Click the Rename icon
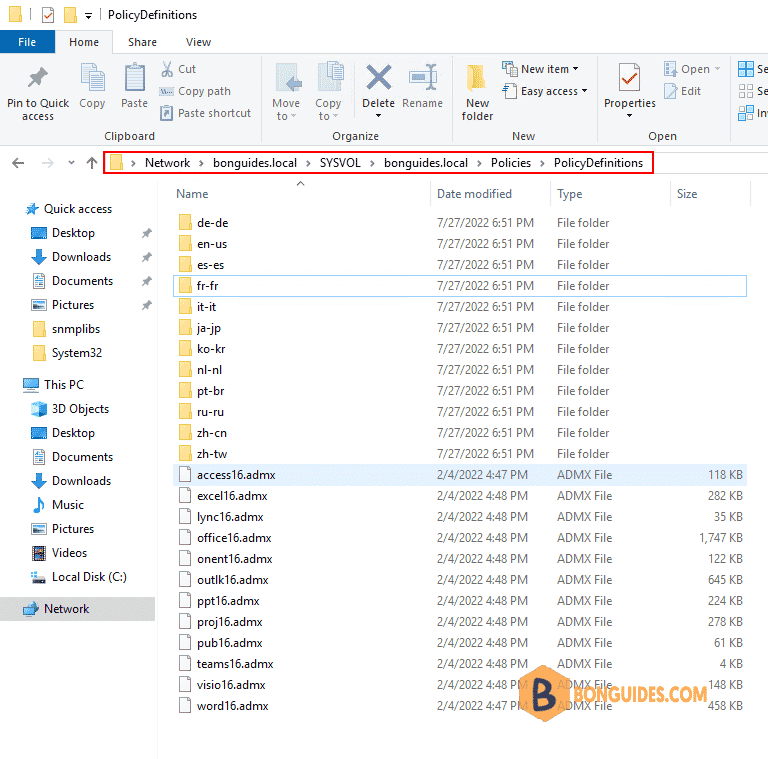The height and width of the screenshot is (759, 768). pyautogui.click(x=423, y=77)
